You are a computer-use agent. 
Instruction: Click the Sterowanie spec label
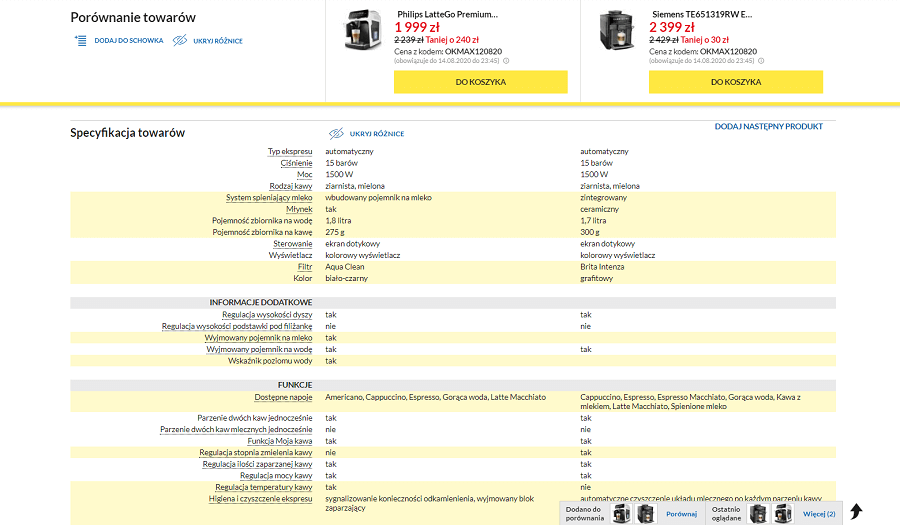point(293,243)
